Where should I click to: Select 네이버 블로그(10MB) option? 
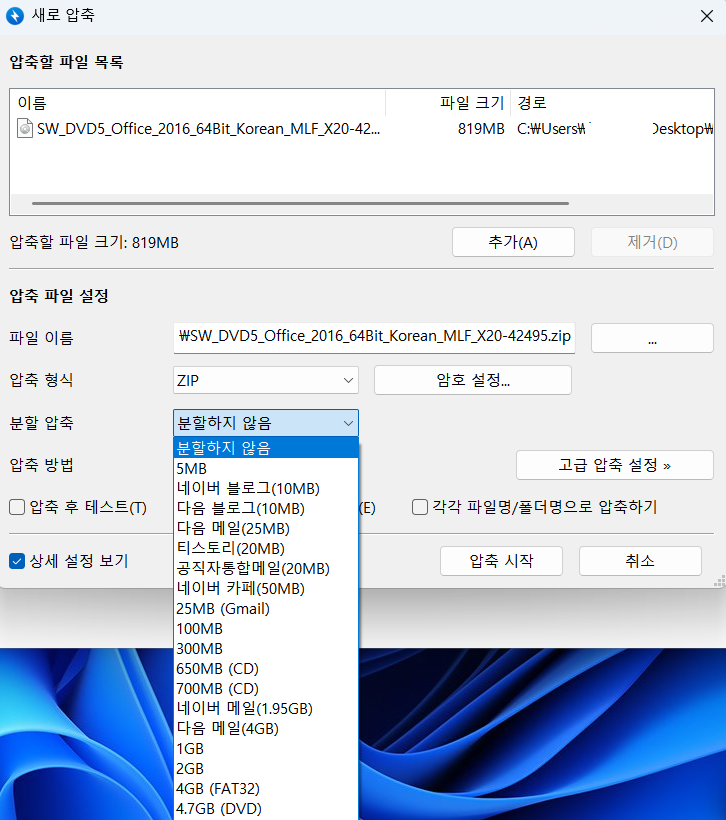[266, 488]
